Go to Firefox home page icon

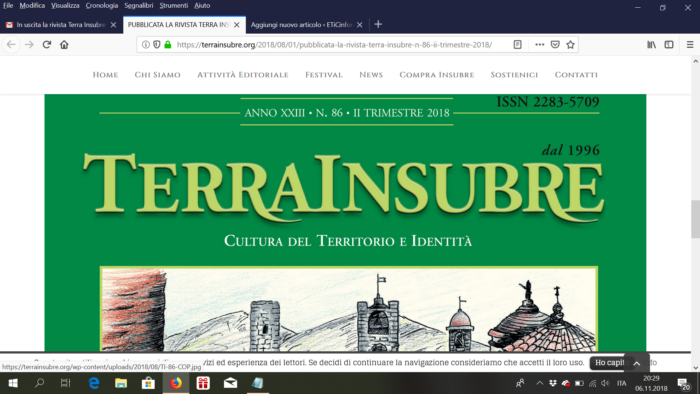point(64,45)
